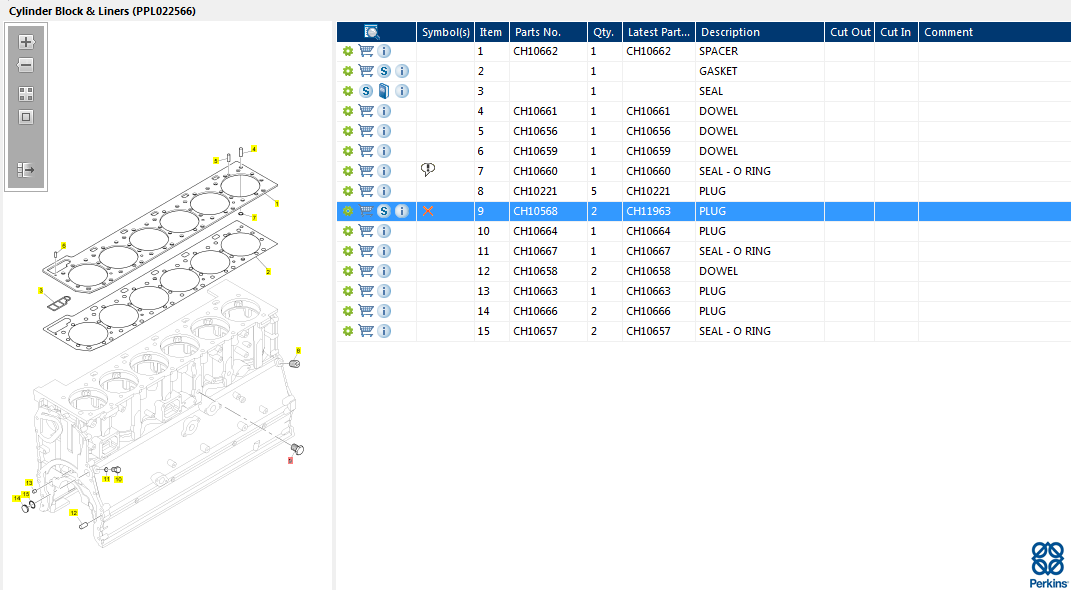The height and width of the screenshot is (590, 1071).
Task: Click the Cut In column header
Action: coord(896,32)
